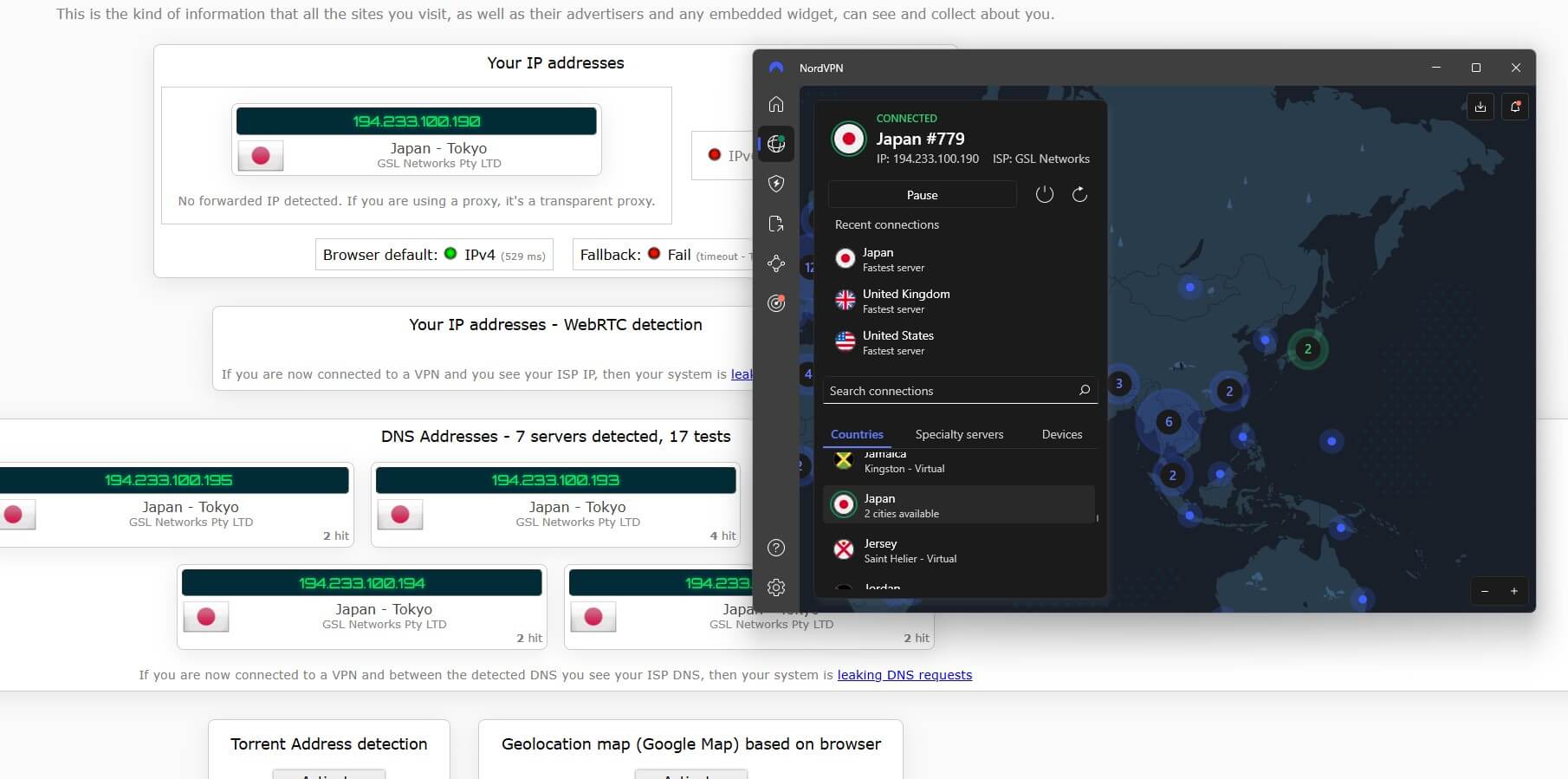Click DNS Addresses - 7 servers detected heading

point(555,436)
